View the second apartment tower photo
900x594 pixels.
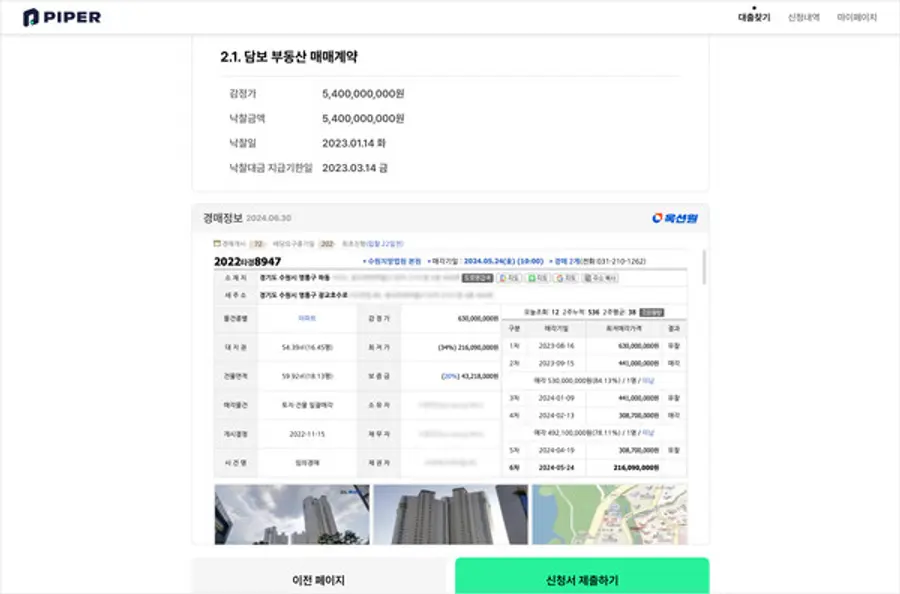pyautogui.click(x=450, y=515)
